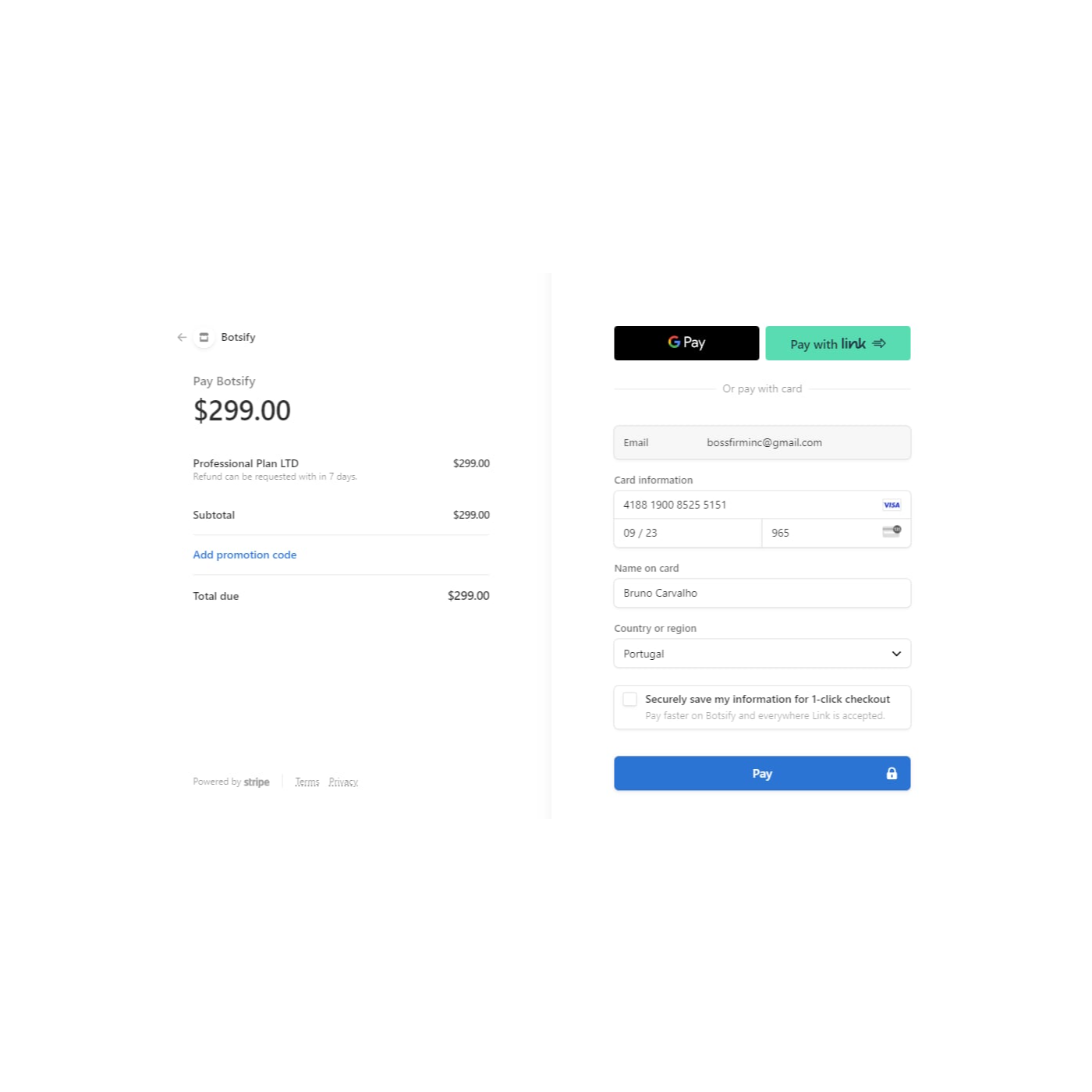Click the back arrow next to Botsify
Image resolution: width=1092 pixels, height=1092 pixels.
pyautogui.click(x=182, y=338)
